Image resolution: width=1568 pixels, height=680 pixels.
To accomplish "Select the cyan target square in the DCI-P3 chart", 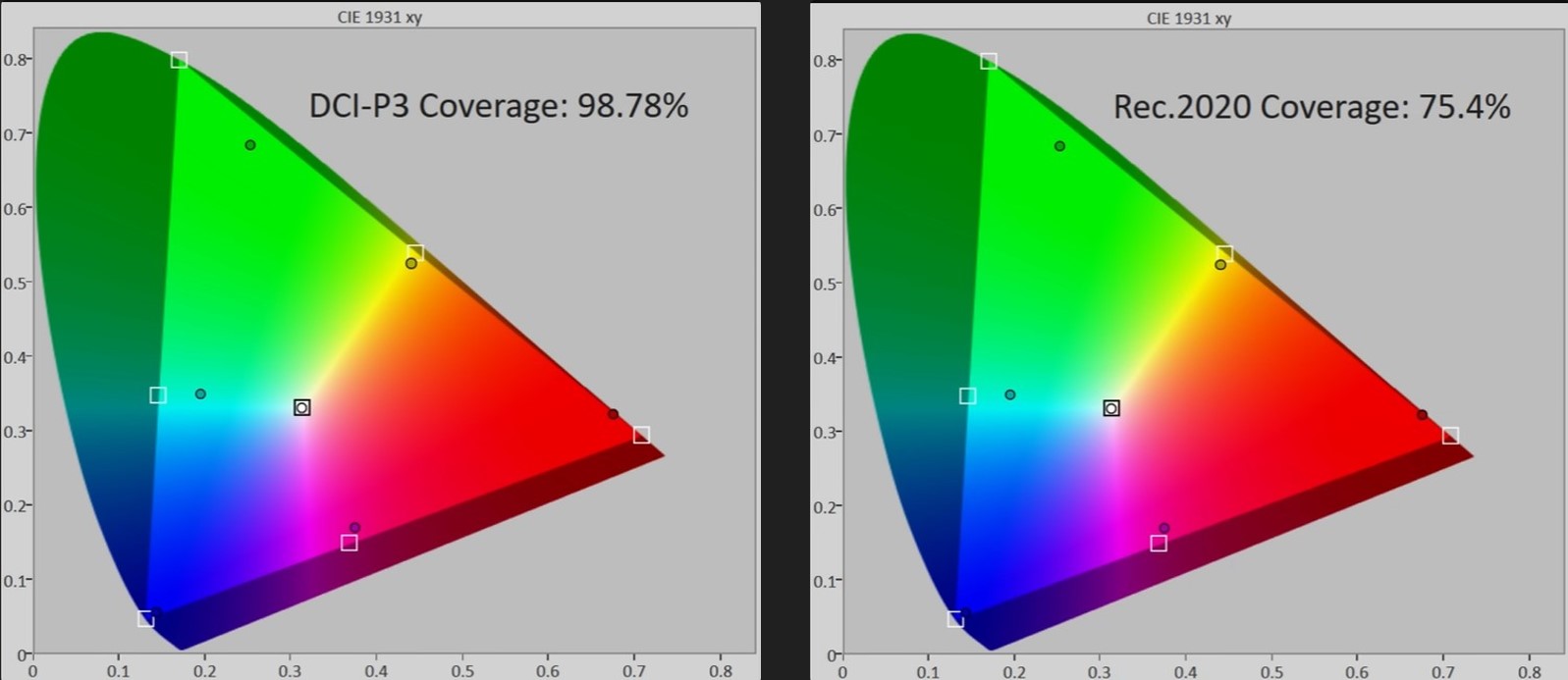I will point(158,395).
